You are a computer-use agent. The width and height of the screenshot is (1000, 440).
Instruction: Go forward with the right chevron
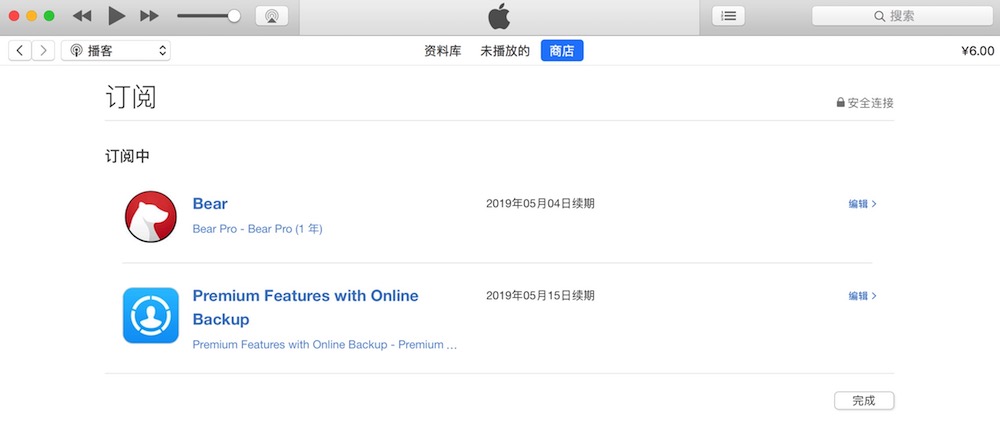tap(43, 50)
